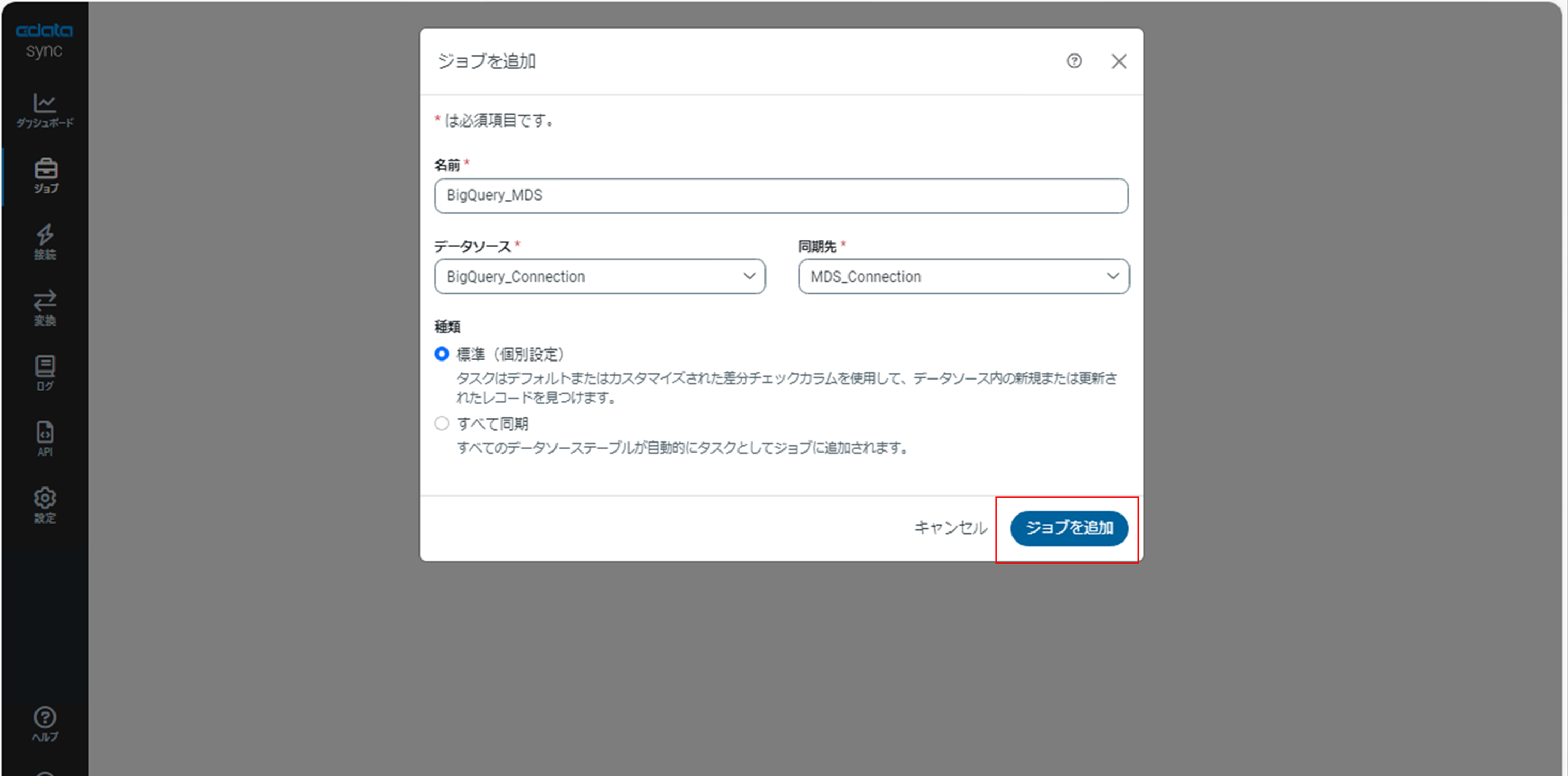
Task: Expand the 同期先 MDS_Connection dropdown
Action: (964, 276)
